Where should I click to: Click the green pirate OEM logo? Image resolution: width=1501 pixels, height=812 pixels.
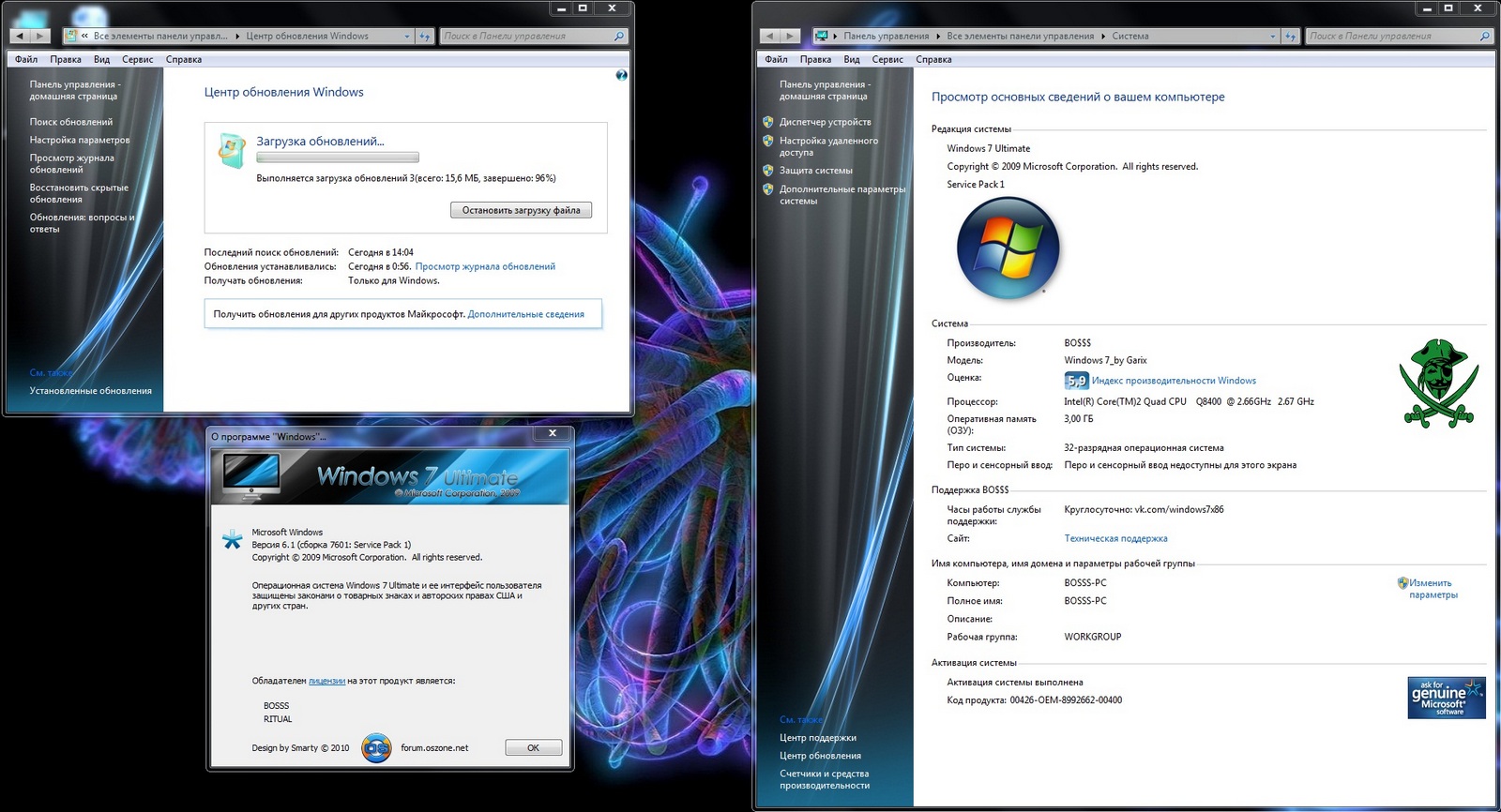coord(1439,383)
